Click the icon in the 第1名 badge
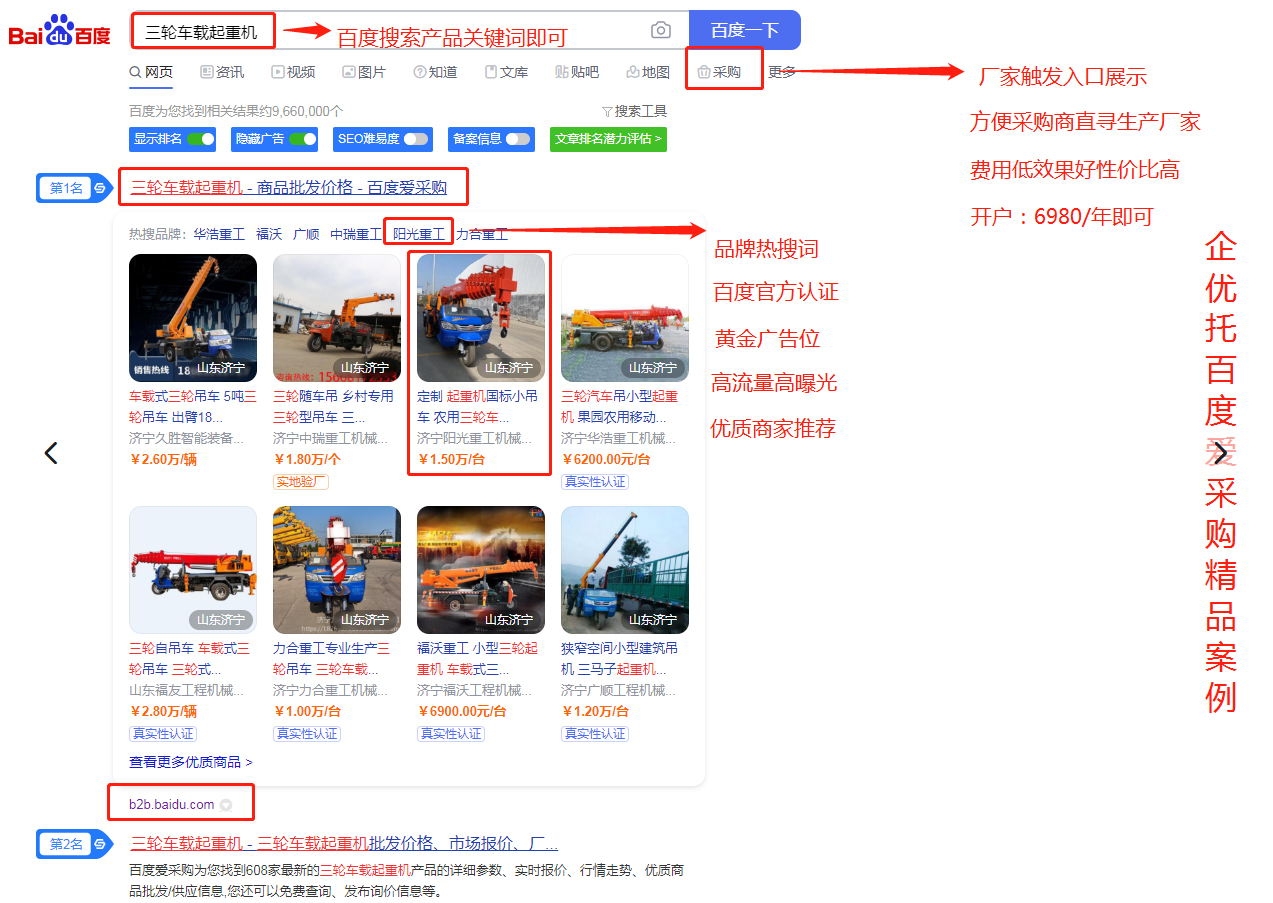 tap(100, 188)
